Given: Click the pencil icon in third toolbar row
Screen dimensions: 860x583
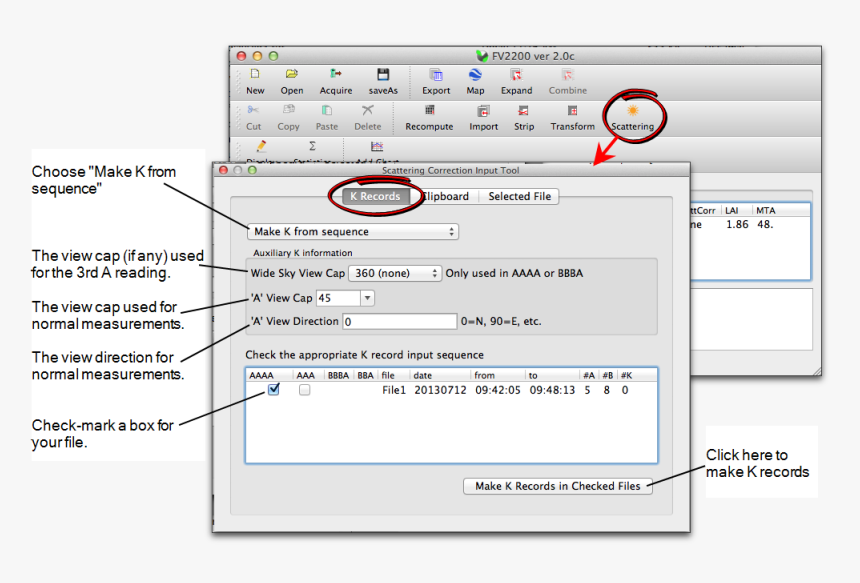Looking at the screenshot, I should 261,146.
